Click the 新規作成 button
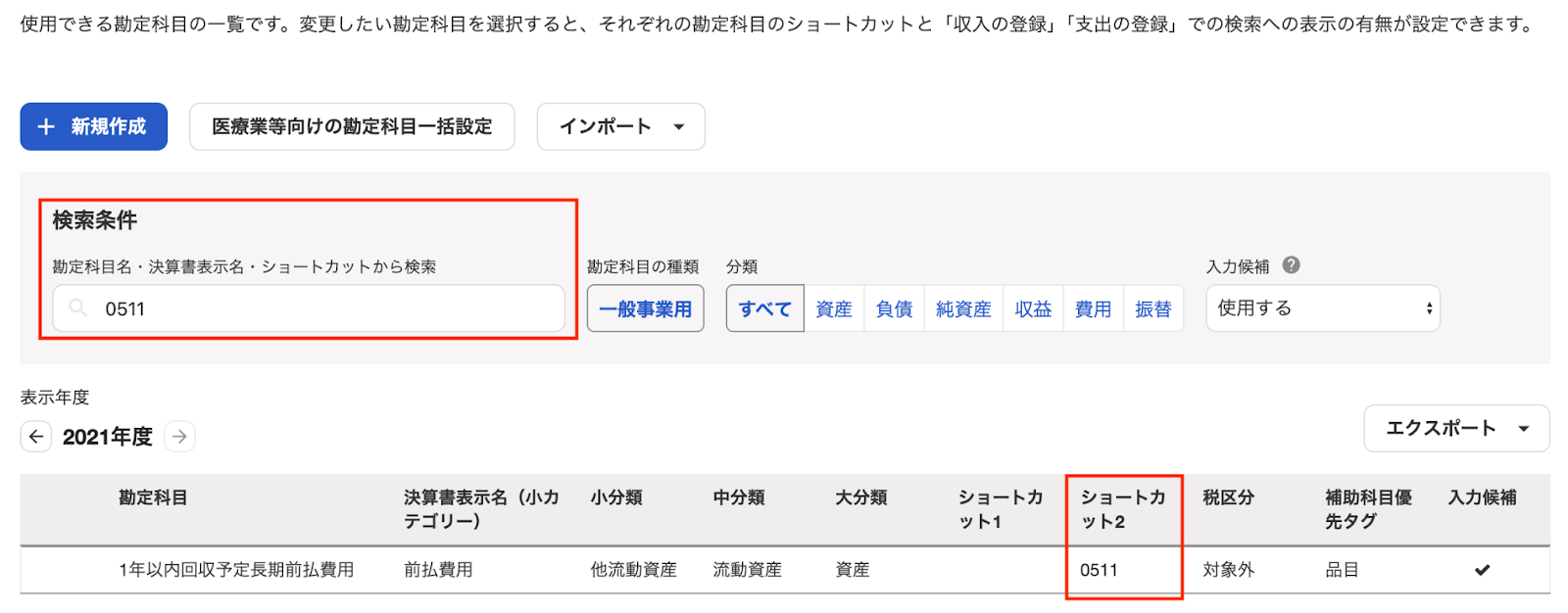Image resolution: width=1568 pixels, height=613 pixels. click(93, 126)
